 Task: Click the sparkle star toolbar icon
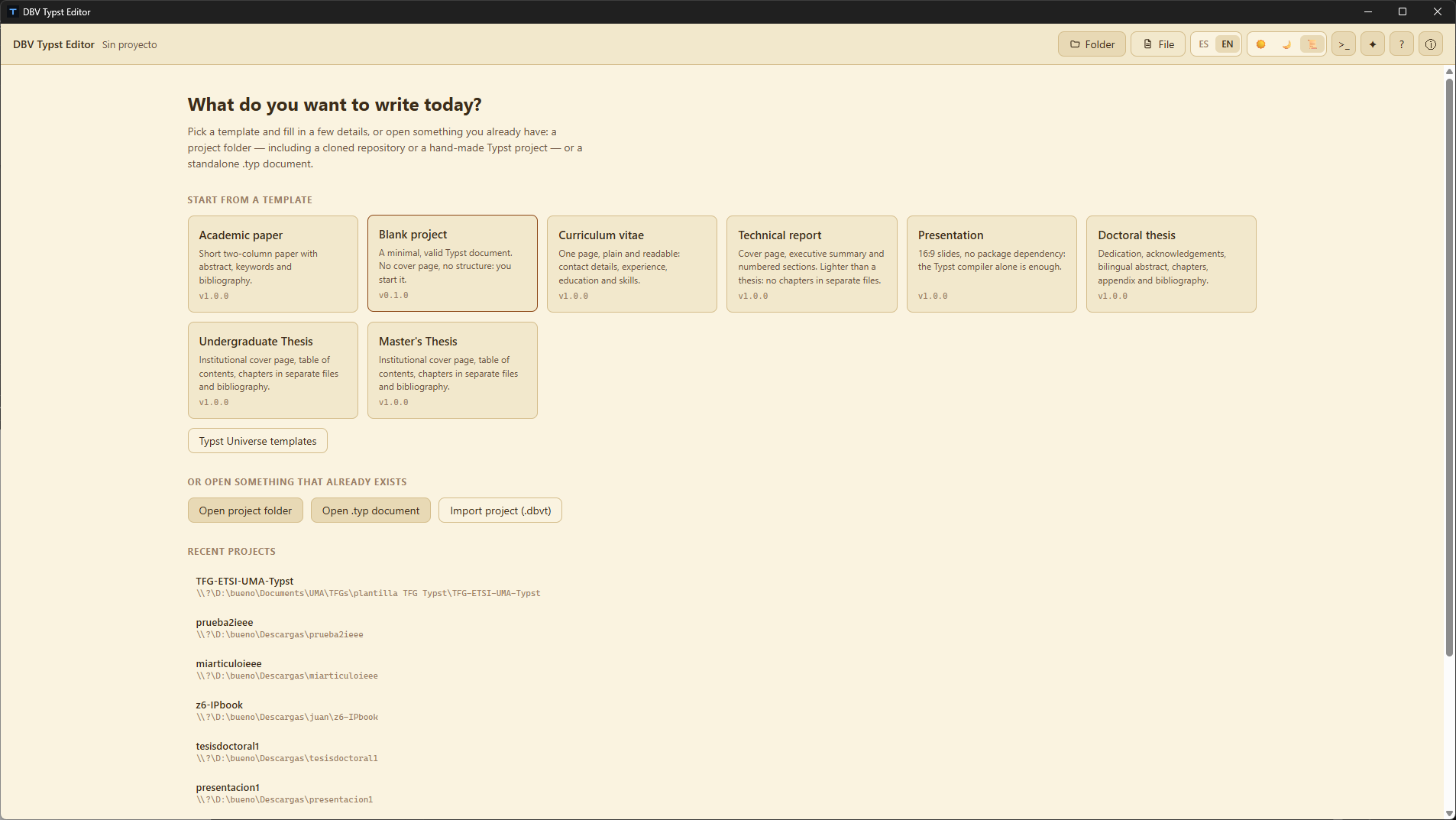[x=1373, y=44]
